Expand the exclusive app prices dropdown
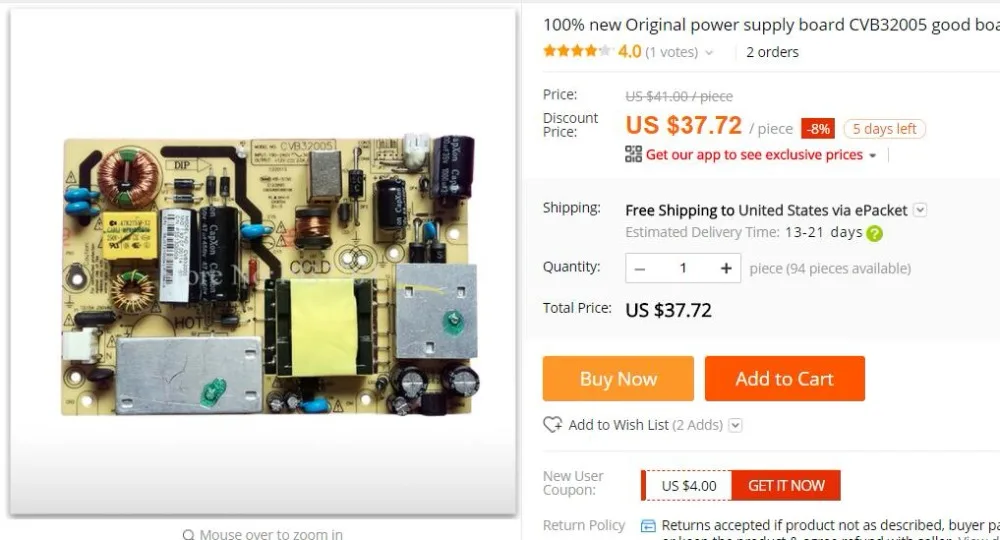 [x=873, y=156]
